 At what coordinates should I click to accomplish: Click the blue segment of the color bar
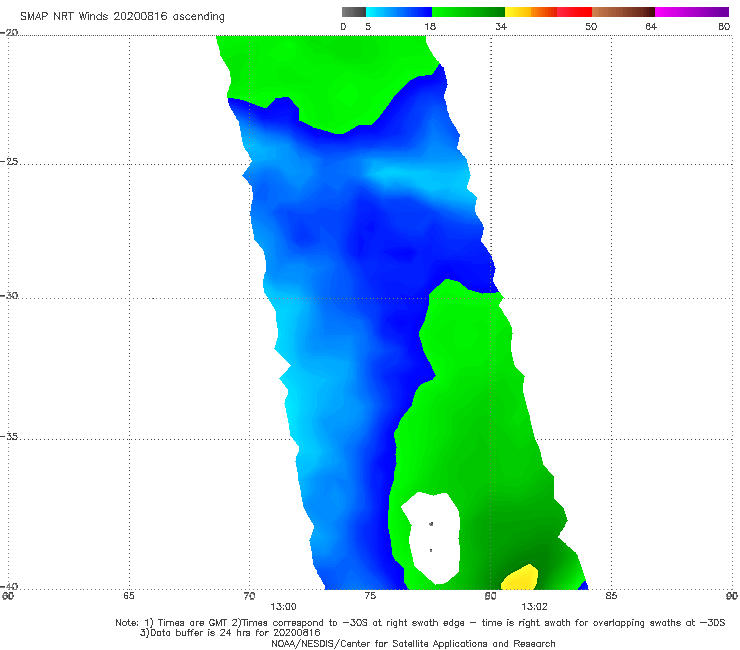(x=399, y=12)
